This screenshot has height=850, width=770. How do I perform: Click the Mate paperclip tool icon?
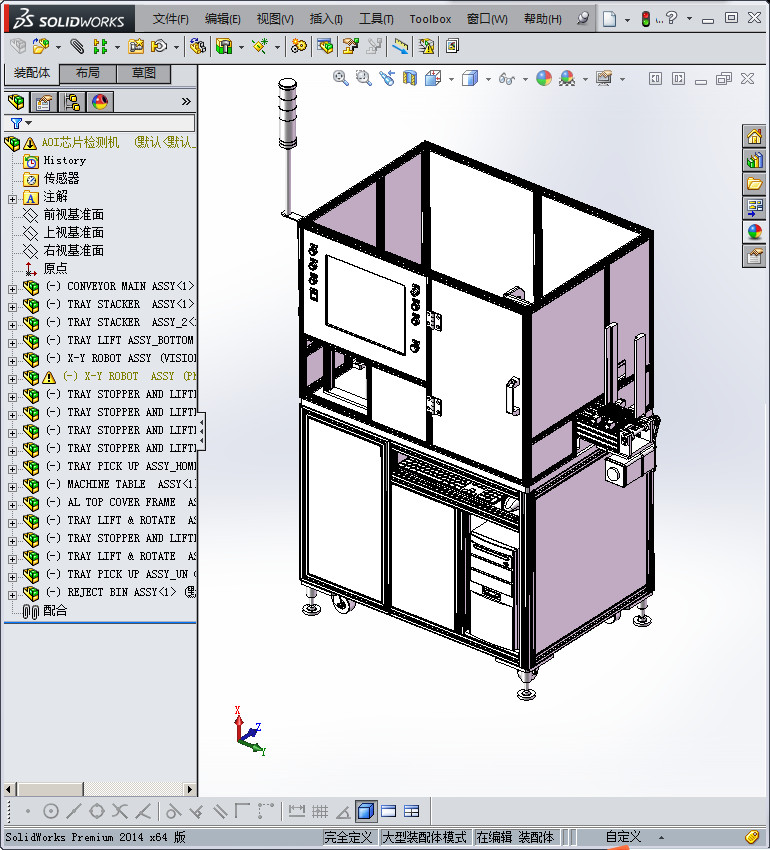pos(77,47)
